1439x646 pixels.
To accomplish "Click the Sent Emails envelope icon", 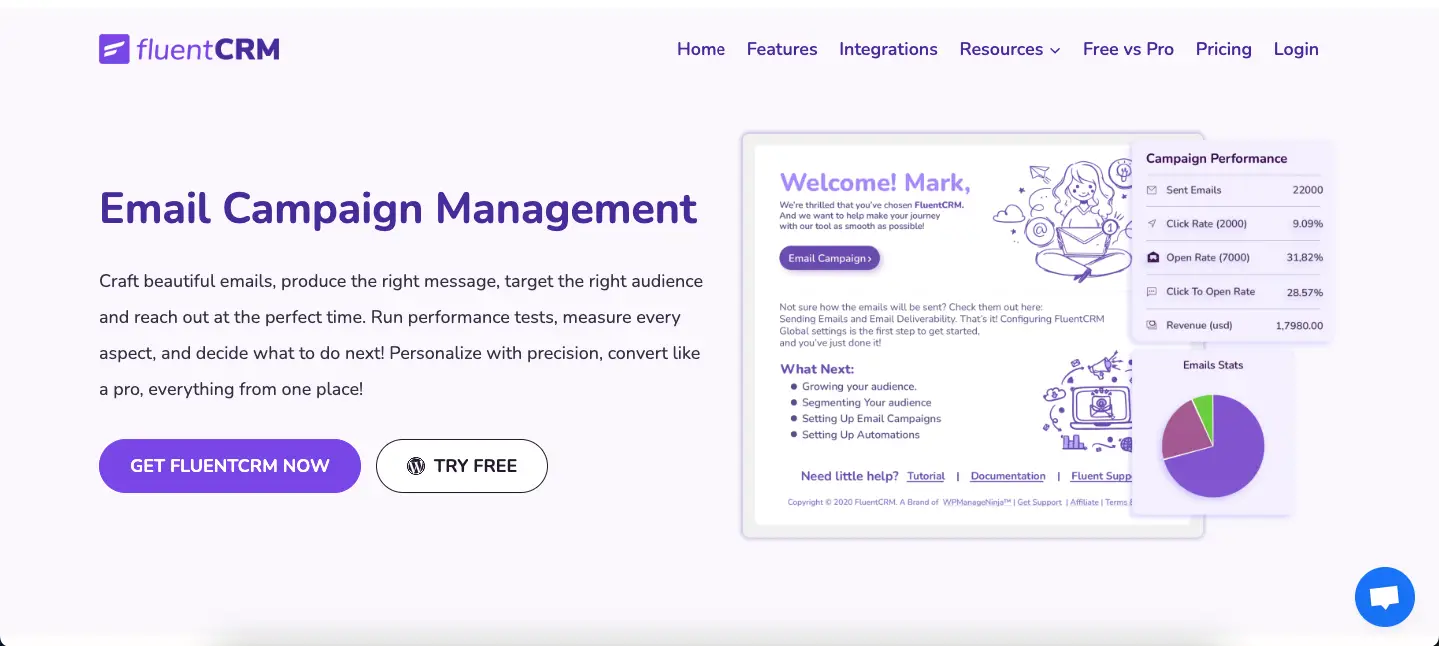I will tap(1152, 190).
